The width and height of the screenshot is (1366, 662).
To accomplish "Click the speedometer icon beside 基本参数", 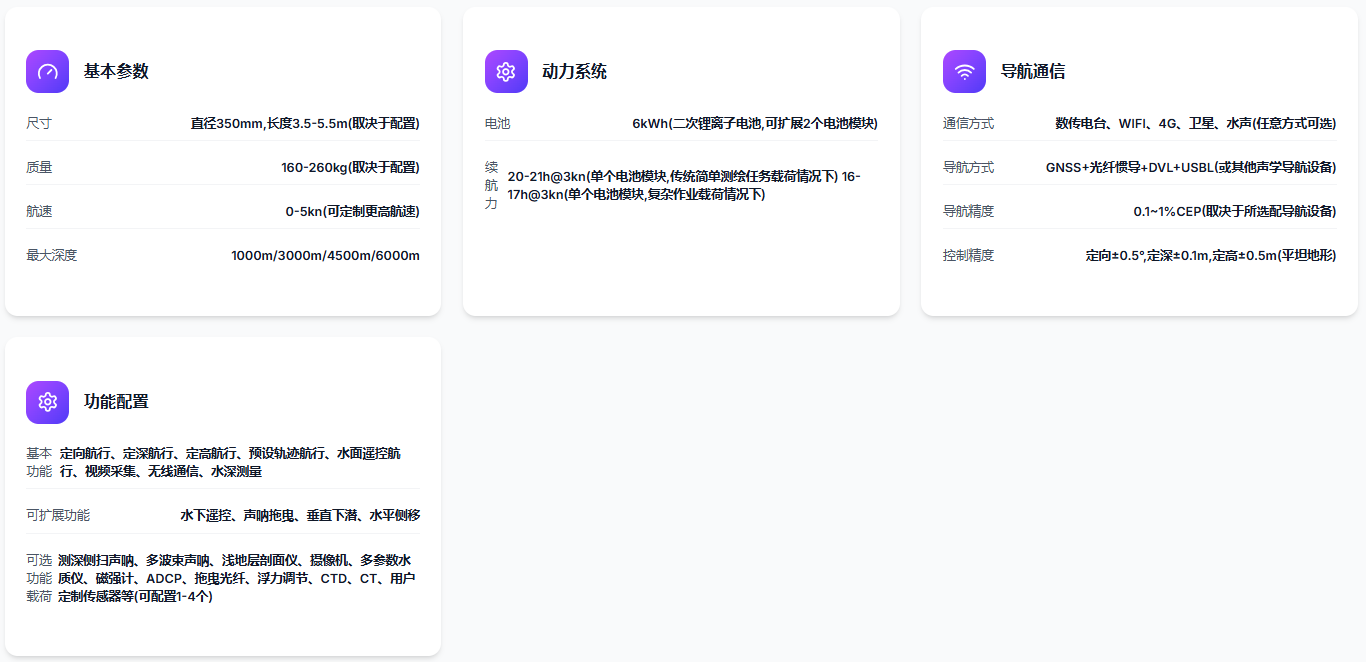I will (x=47, y=72).
